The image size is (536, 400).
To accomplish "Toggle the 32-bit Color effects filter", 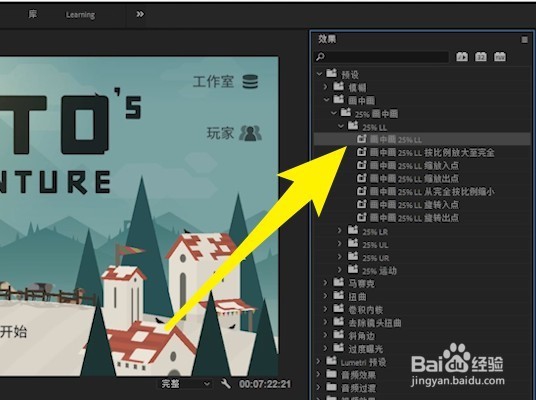I will tap(481, 56).
